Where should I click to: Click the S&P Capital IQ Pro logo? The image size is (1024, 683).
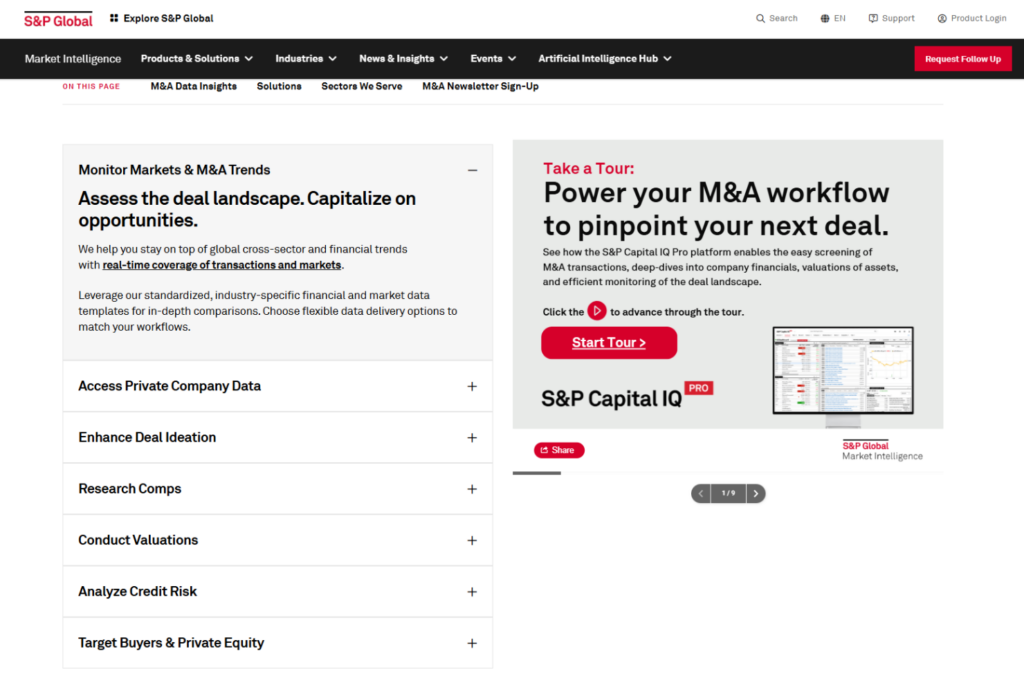(627, 396)
